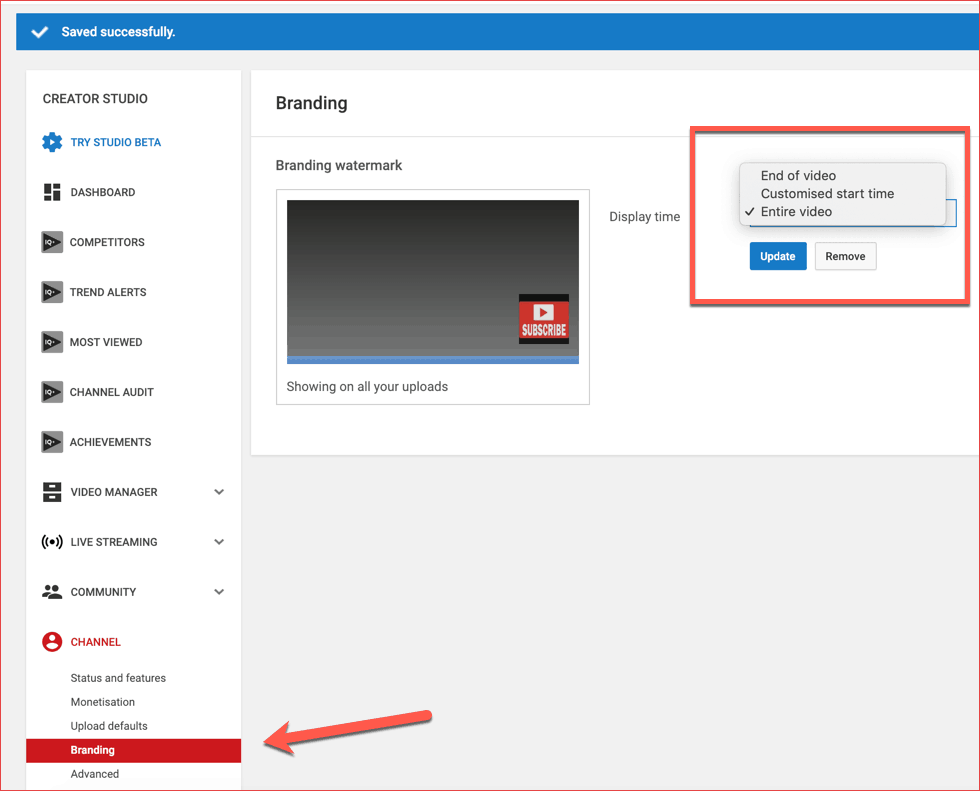
Task: Open the Achievements menu item
Action: pos(110,442)
